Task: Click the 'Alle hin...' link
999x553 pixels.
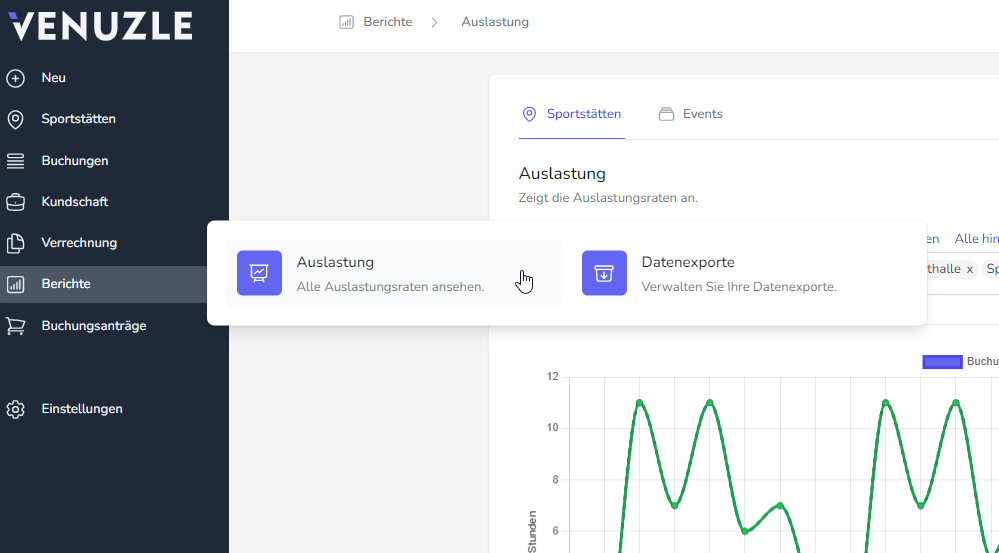Action: click(x=976, y=239)
